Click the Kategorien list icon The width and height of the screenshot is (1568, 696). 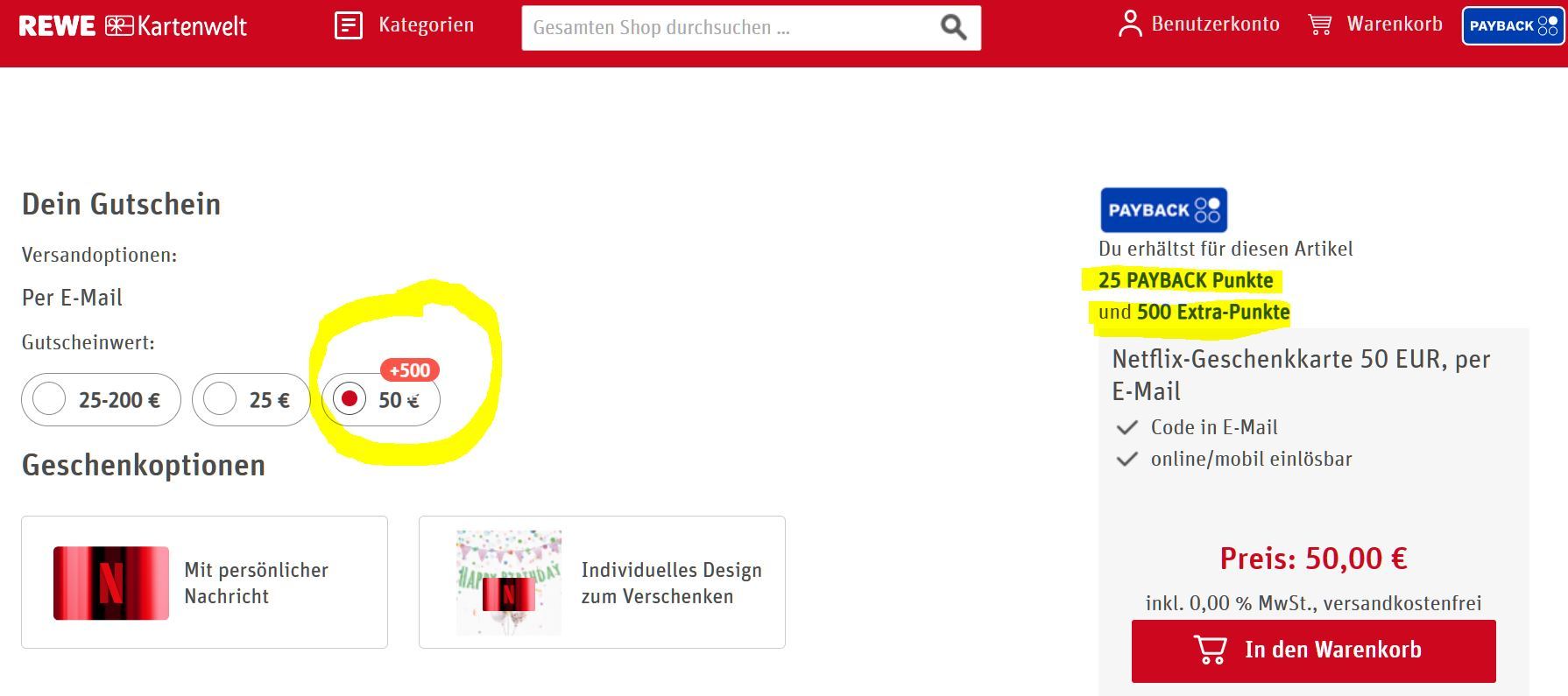click(349, 25)
